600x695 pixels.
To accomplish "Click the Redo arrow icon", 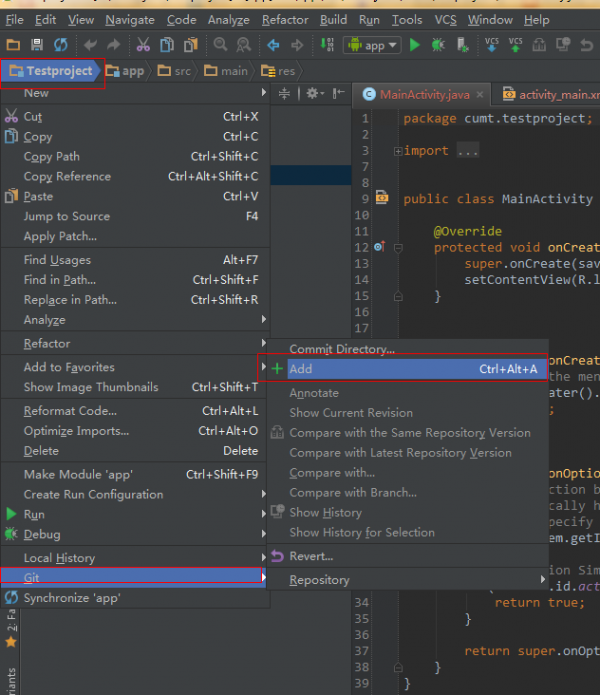I will coord(114,45).
